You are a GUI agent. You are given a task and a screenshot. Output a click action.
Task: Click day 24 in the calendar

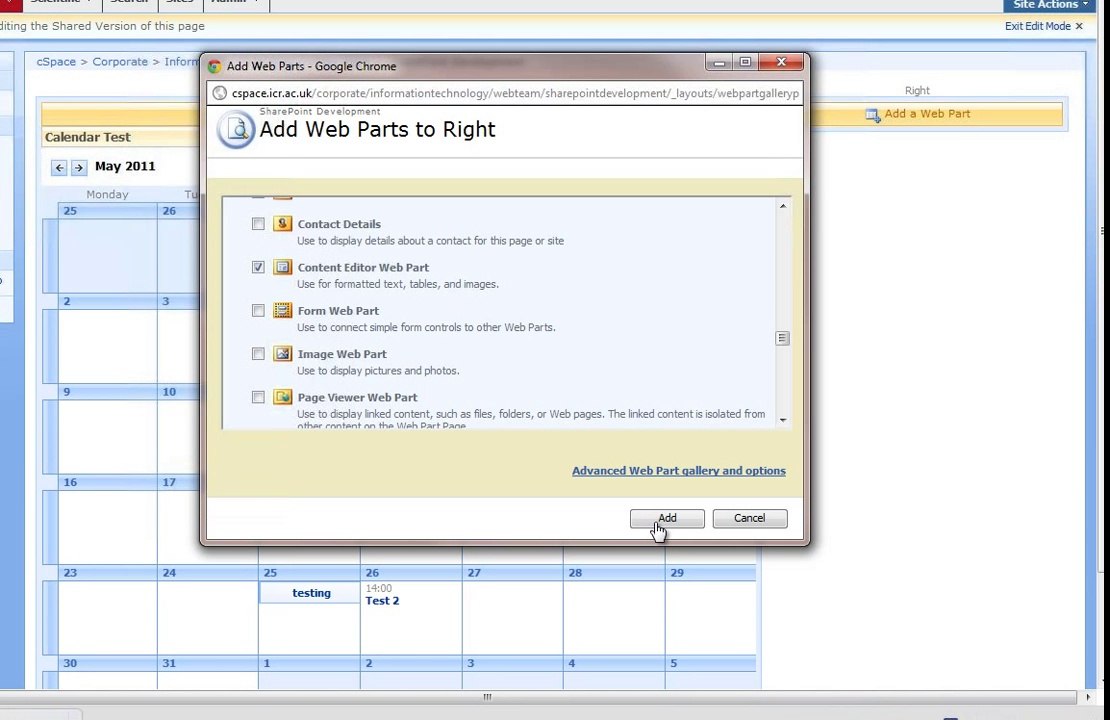169,573
